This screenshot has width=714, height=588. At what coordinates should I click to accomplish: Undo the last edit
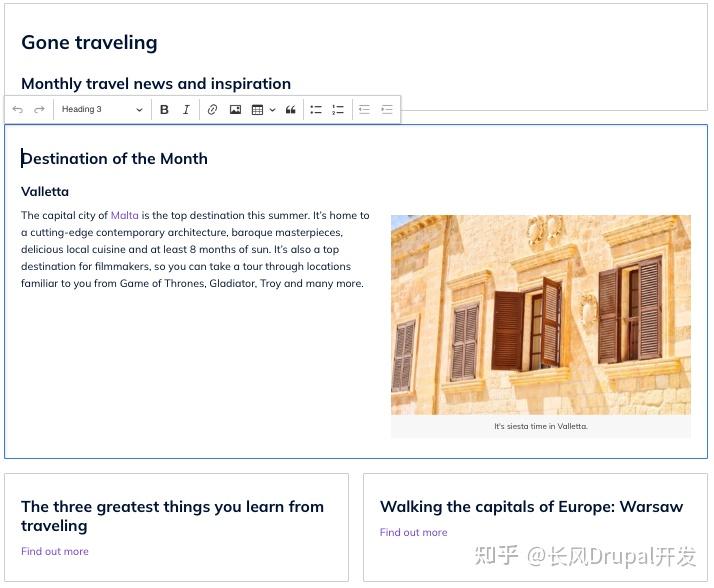click(x=18, y=109)
